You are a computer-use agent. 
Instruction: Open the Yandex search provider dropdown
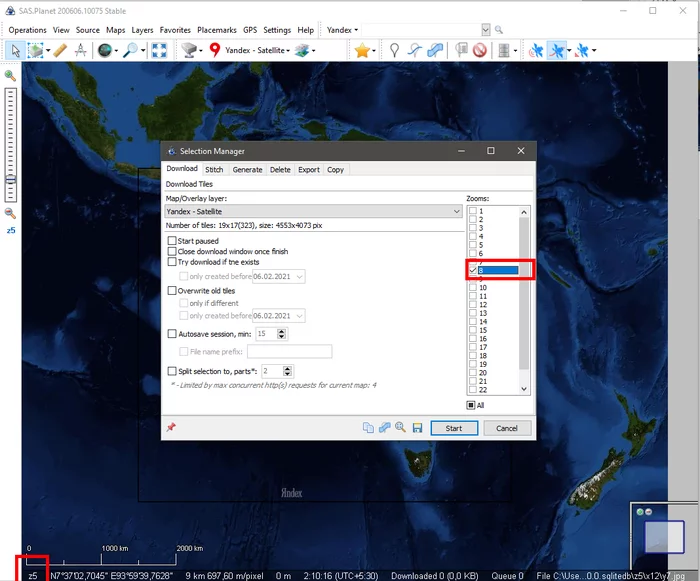(x=342, y=30)
